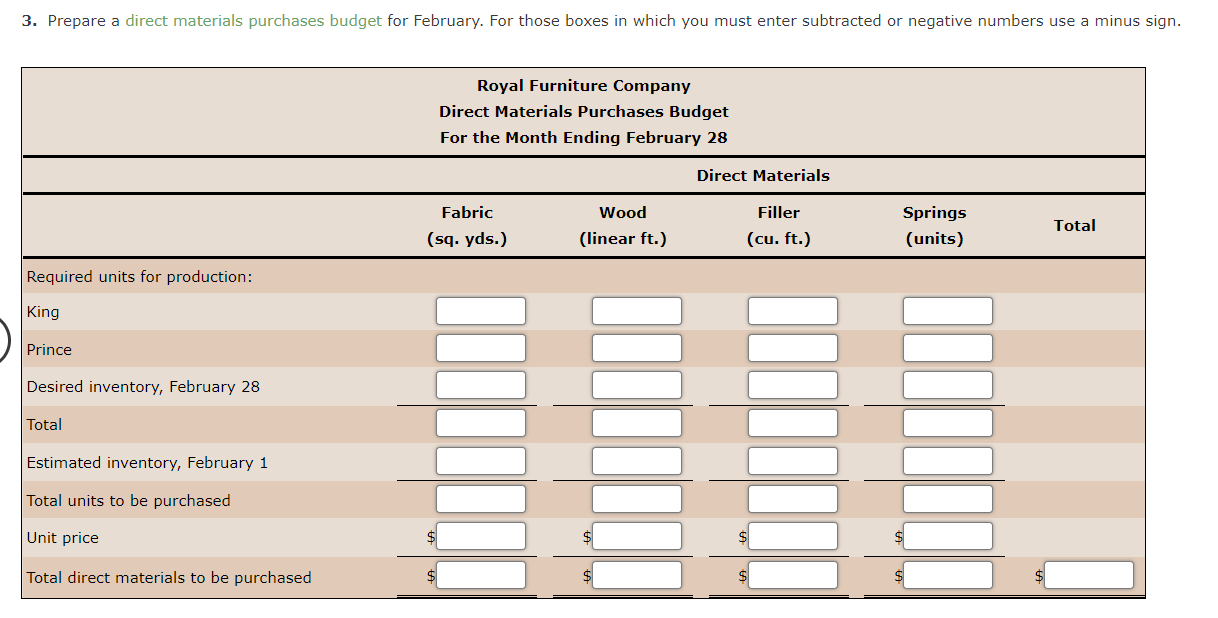
Task: Select the Estimated inventory Filler input box
Action: coord(792,460)
